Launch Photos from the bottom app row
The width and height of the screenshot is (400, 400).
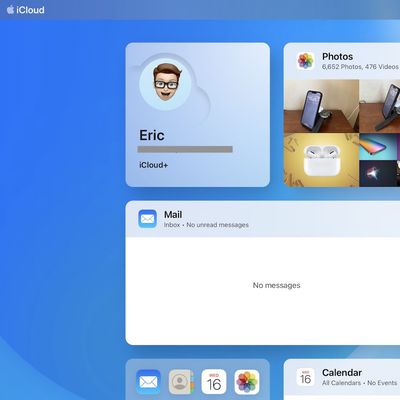247,382
